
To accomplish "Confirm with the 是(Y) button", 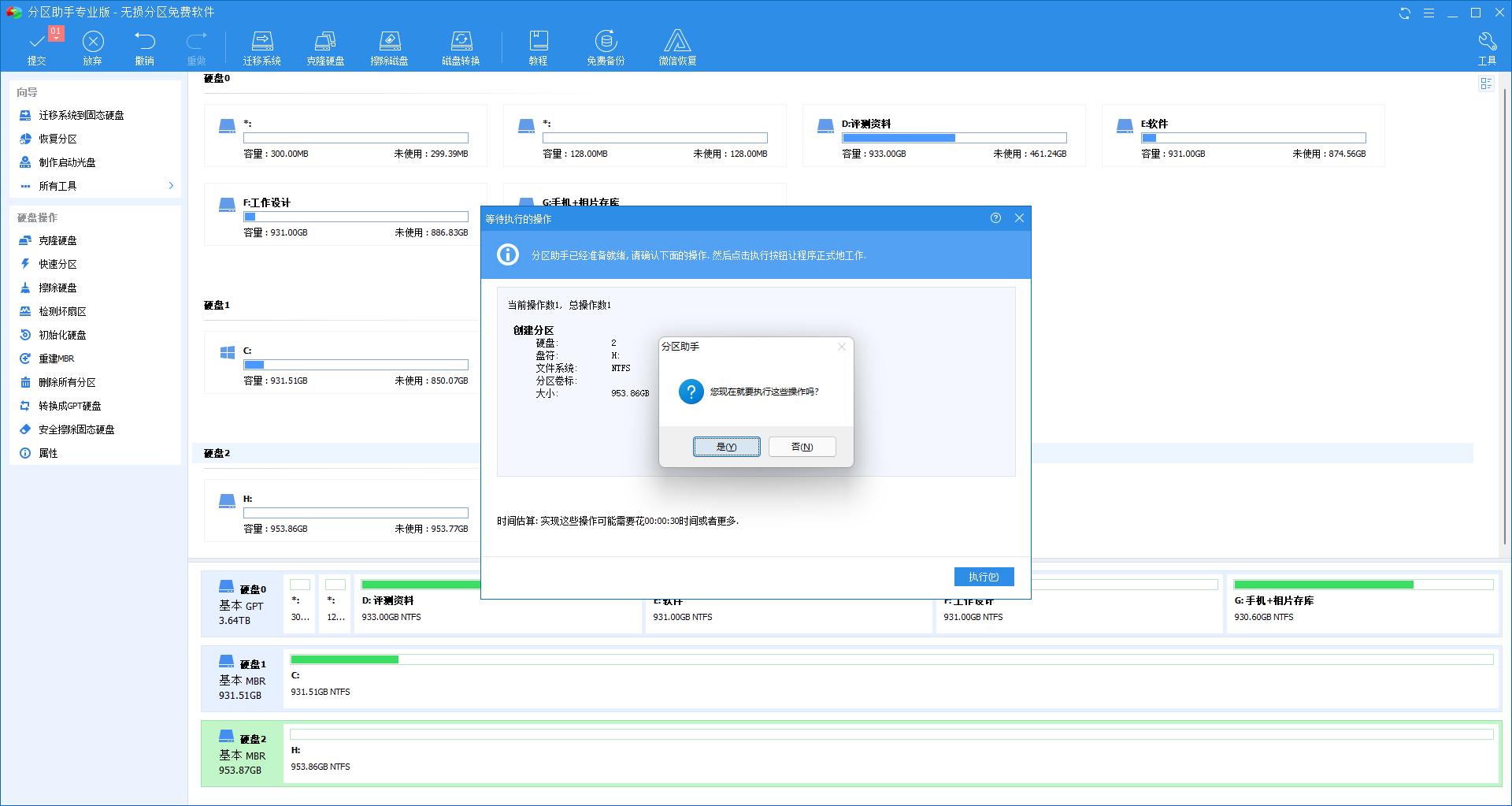I will point(726,447).
